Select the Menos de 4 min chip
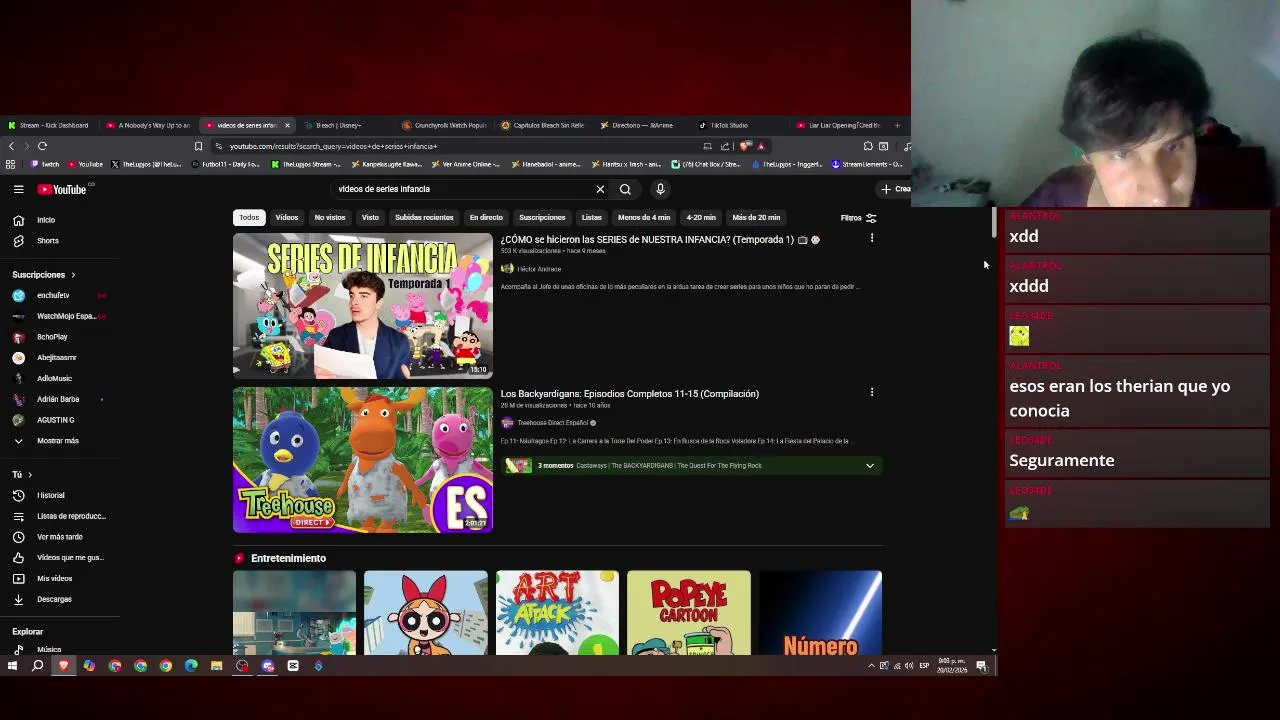 tap(644, 218)
